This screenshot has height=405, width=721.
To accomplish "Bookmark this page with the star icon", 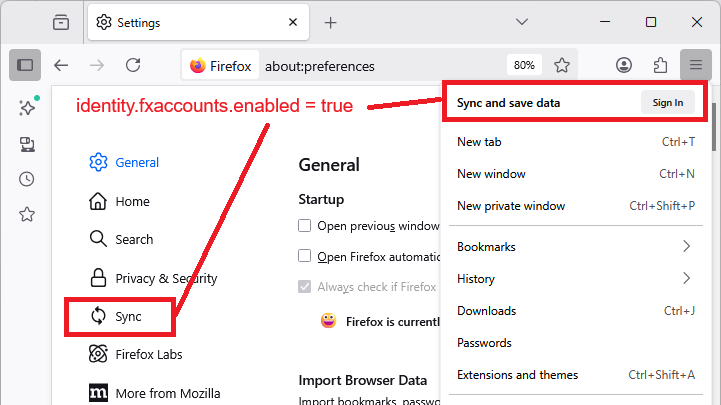I will tap(562, 66).
